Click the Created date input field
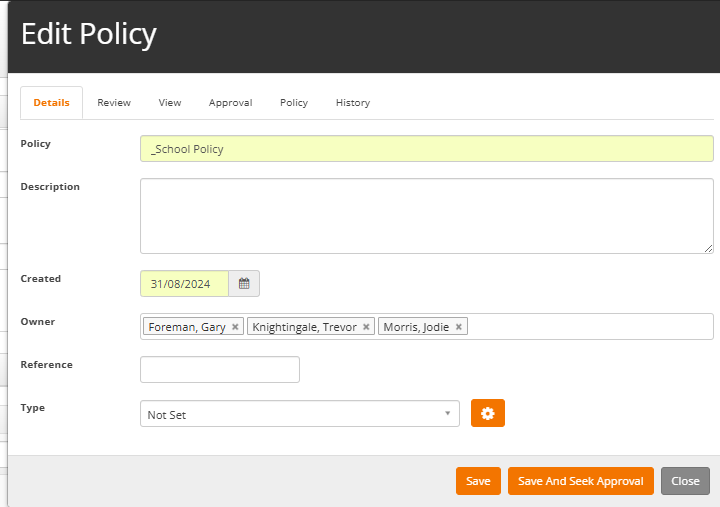 [x=184, y=284]
